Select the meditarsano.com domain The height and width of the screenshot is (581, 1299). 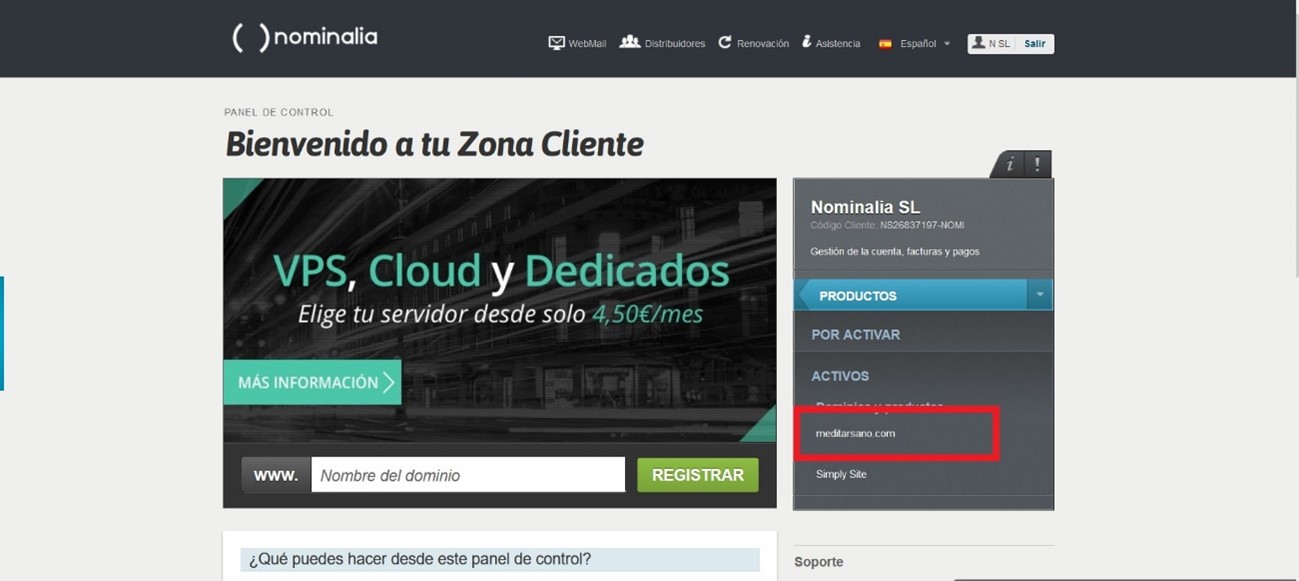[x=855, y=433]
